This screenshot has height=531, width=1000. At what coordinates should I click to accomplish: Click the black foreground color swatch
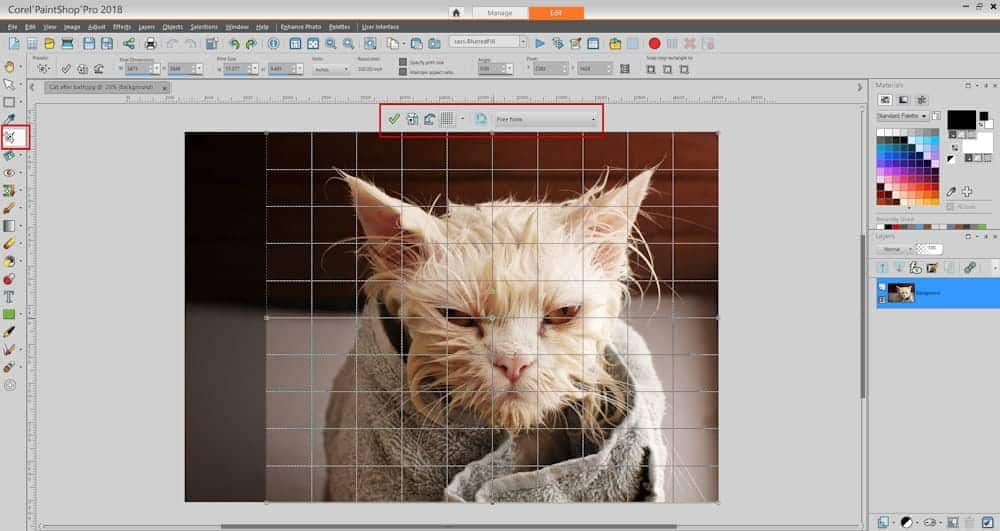[960, 120]
